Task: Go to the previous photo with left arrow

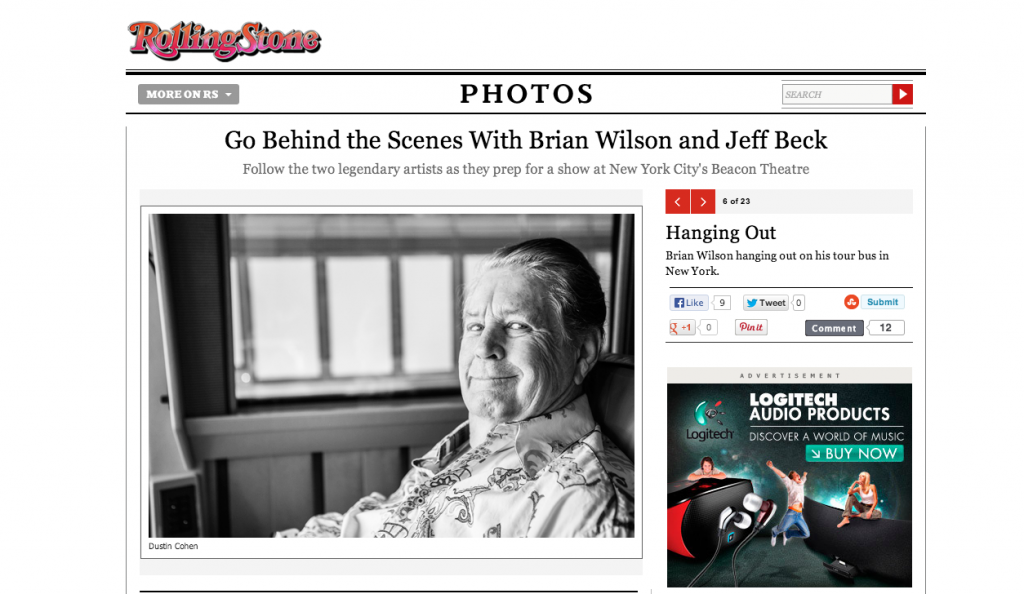Action: click(678, 202)
